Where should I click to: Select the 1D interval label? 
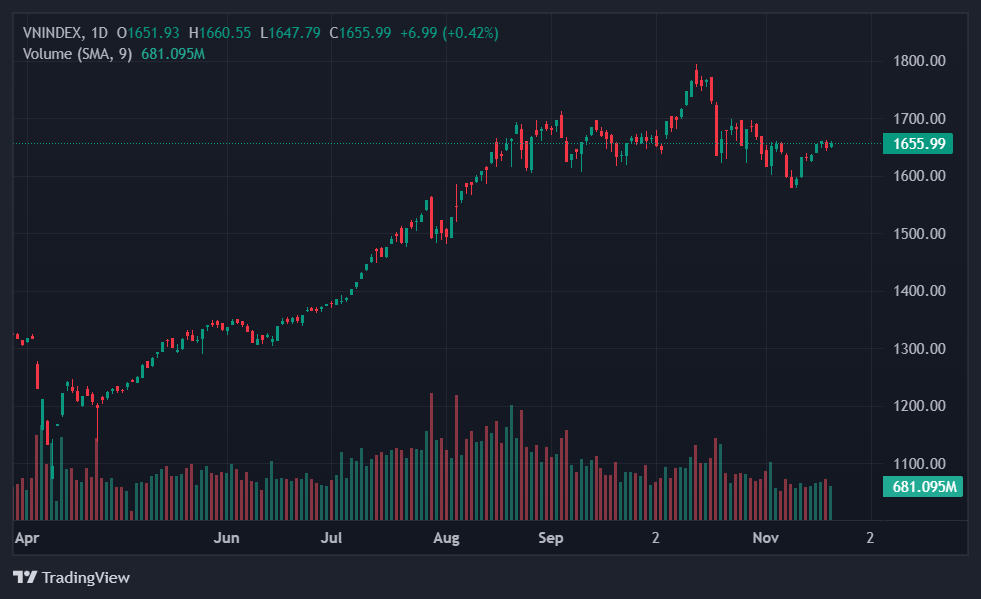click(99, 33)
